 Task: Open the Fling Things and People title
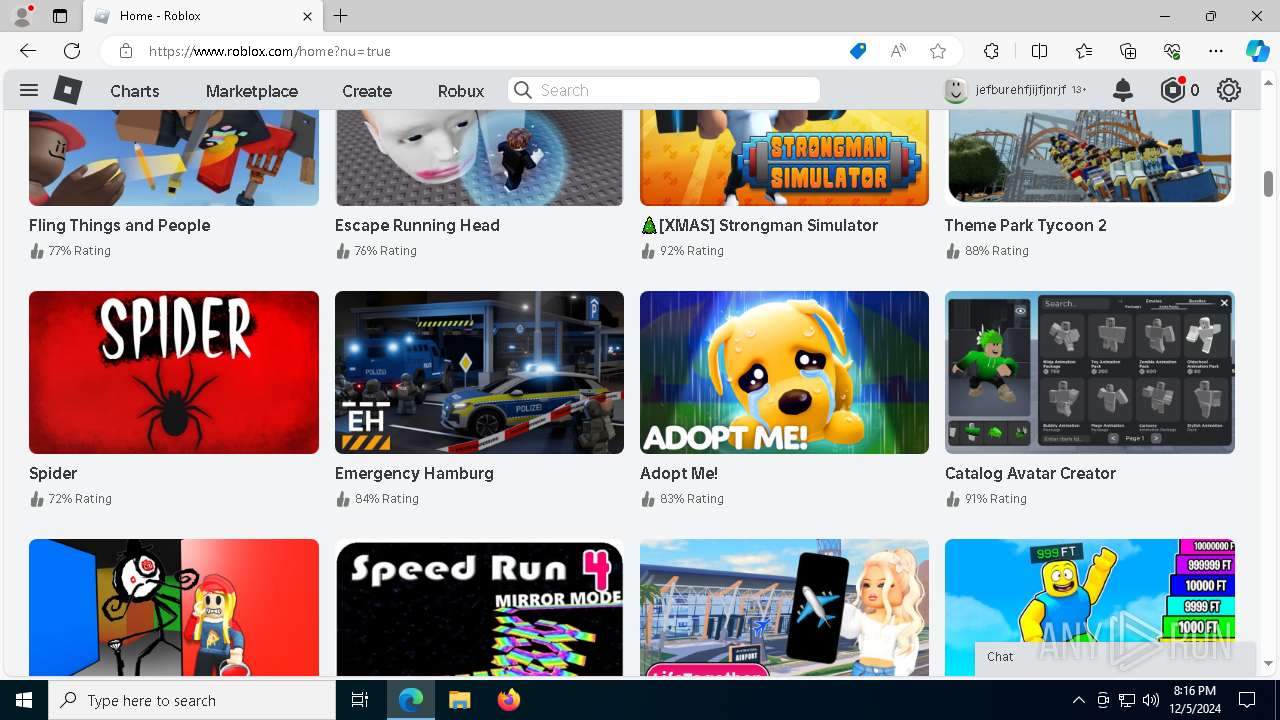pyautogui.click(x=120, y=225)
